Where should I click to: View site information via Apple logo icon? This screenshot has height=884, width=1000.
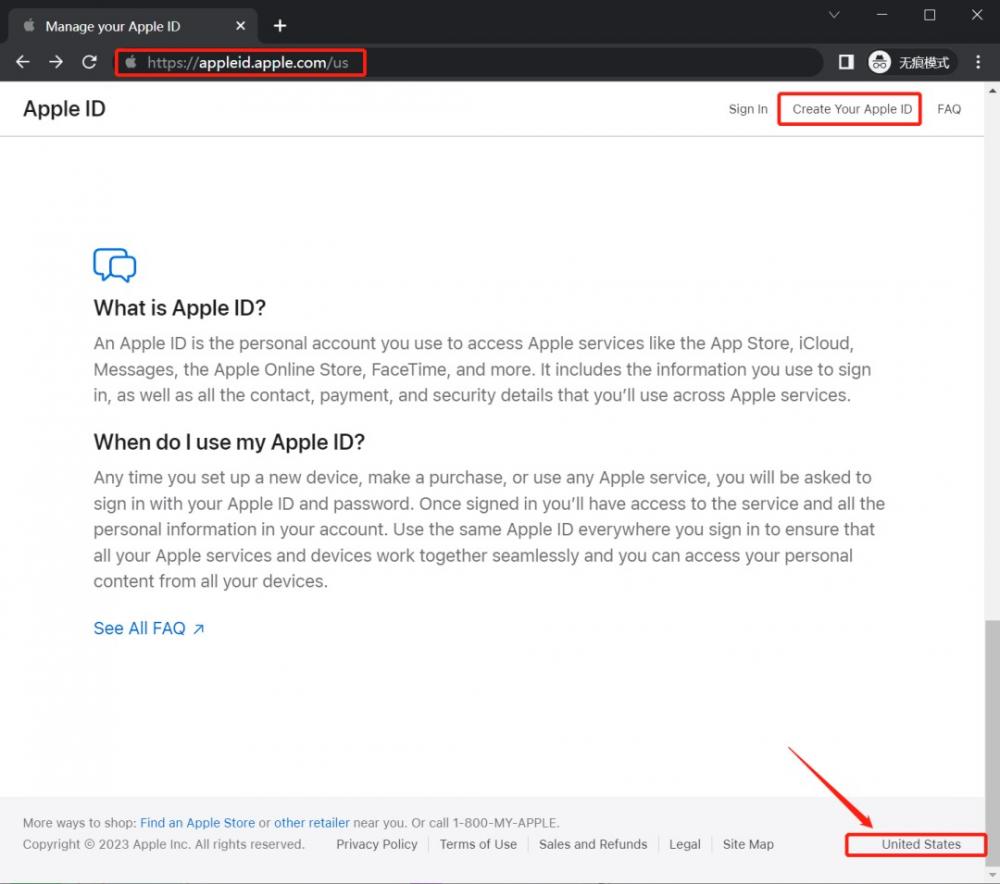[x=131, y=62]
